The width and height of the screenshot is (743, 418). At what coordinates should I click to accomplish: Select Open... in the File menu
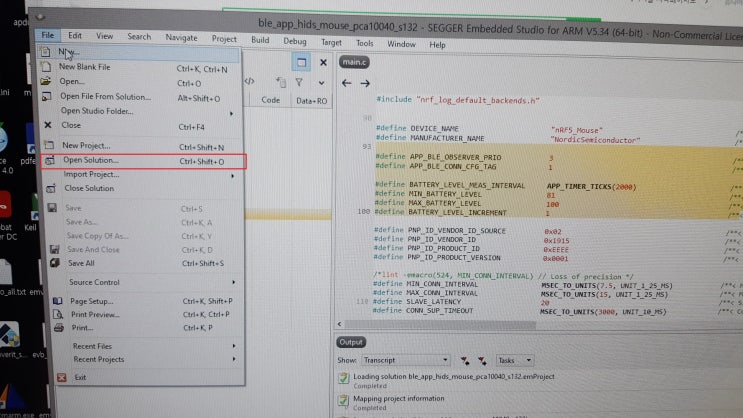[x=141, y=82]
